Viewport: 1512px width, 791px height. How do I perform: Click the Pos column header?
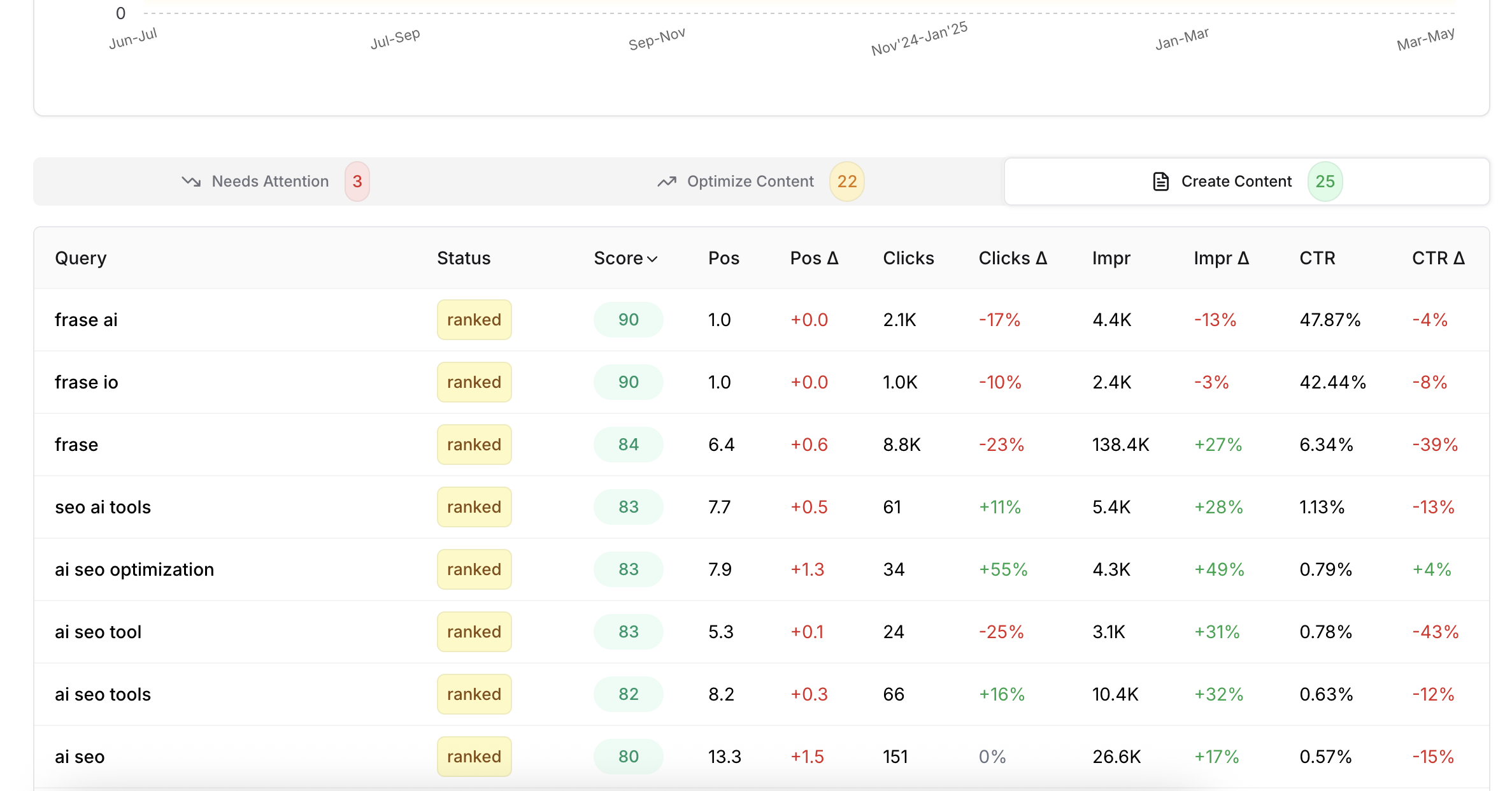[x=724, y=258]
